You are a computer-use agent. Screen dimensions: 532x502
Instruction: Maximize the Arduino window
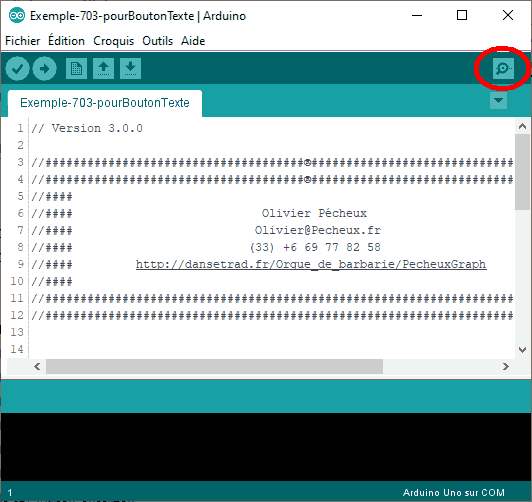[x=462, y=16]
